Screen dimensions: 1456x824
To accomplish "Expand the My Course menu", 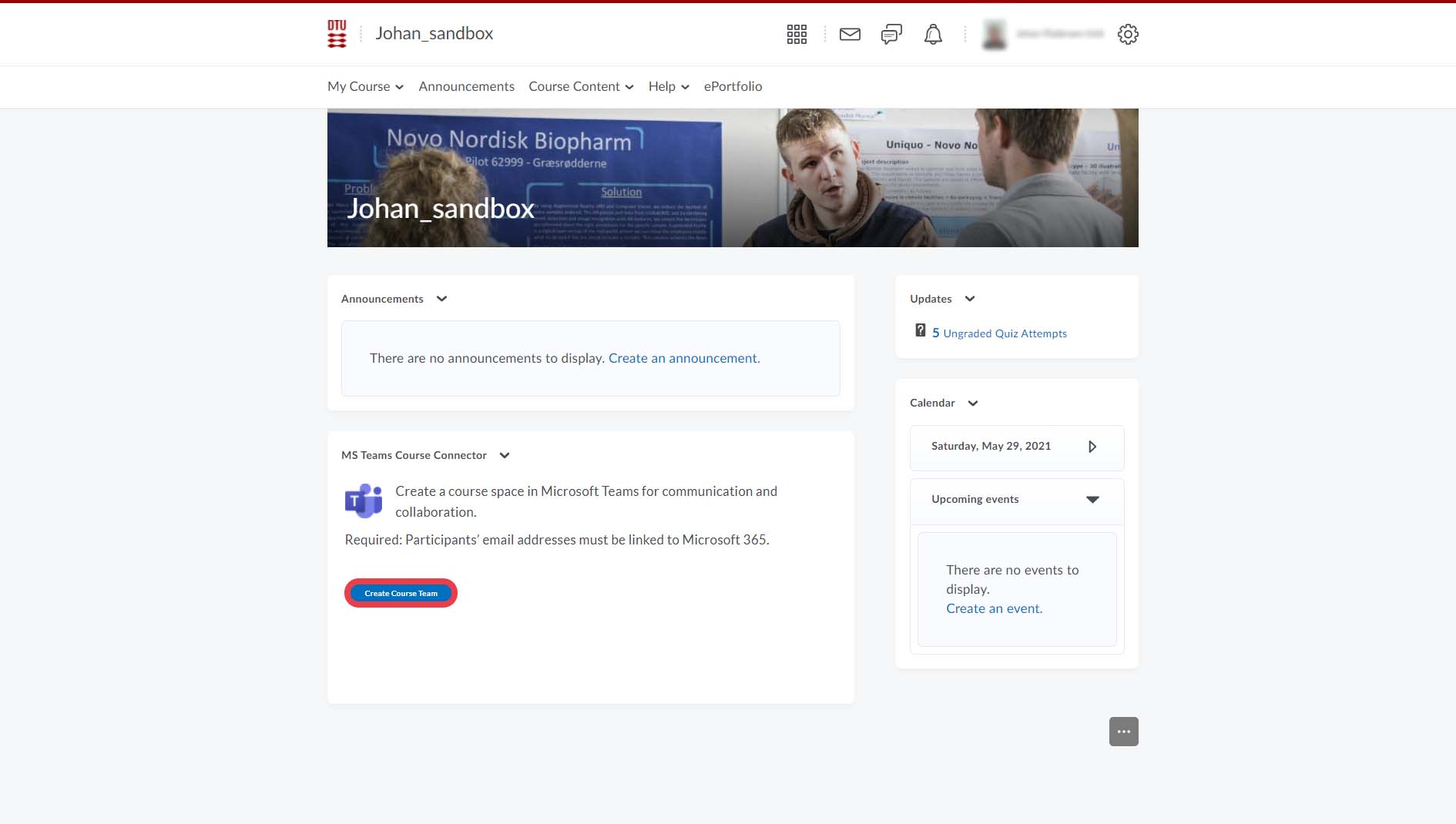I will tap(365, 86).
